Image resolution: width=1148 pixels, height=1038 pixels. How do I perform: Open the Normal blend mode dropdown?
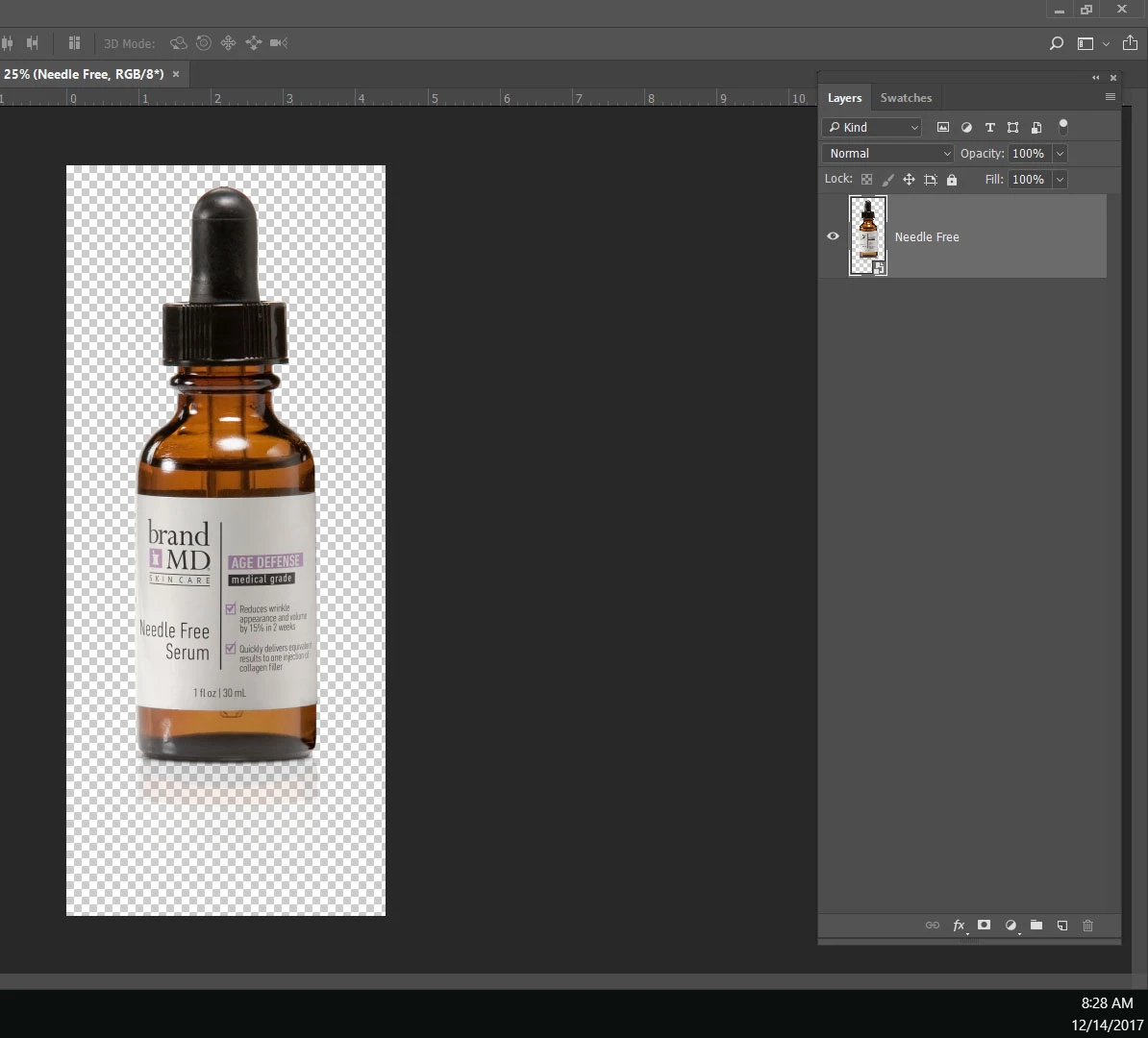(x=887, y=153)
